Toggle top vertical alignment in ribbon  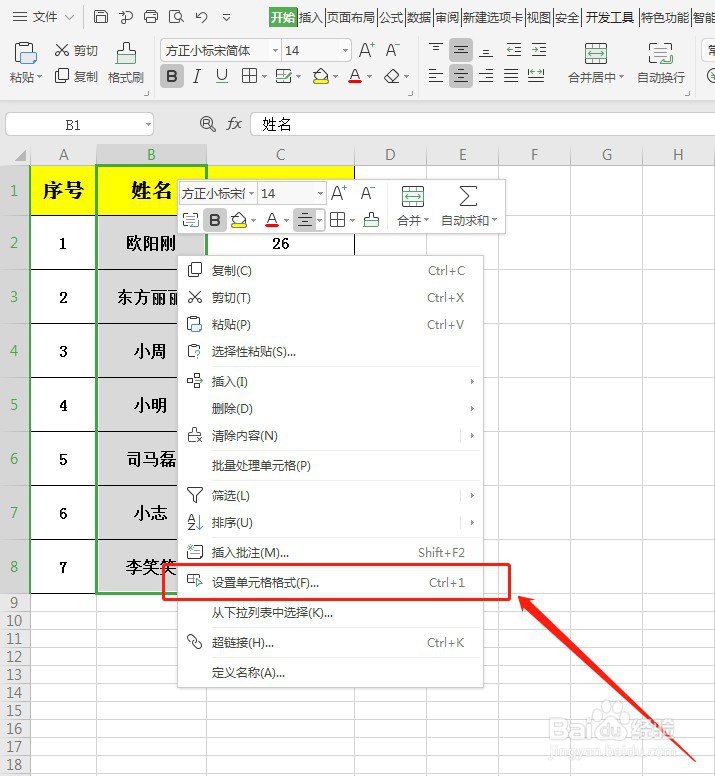pyautogui.click(x=435, y=49)
